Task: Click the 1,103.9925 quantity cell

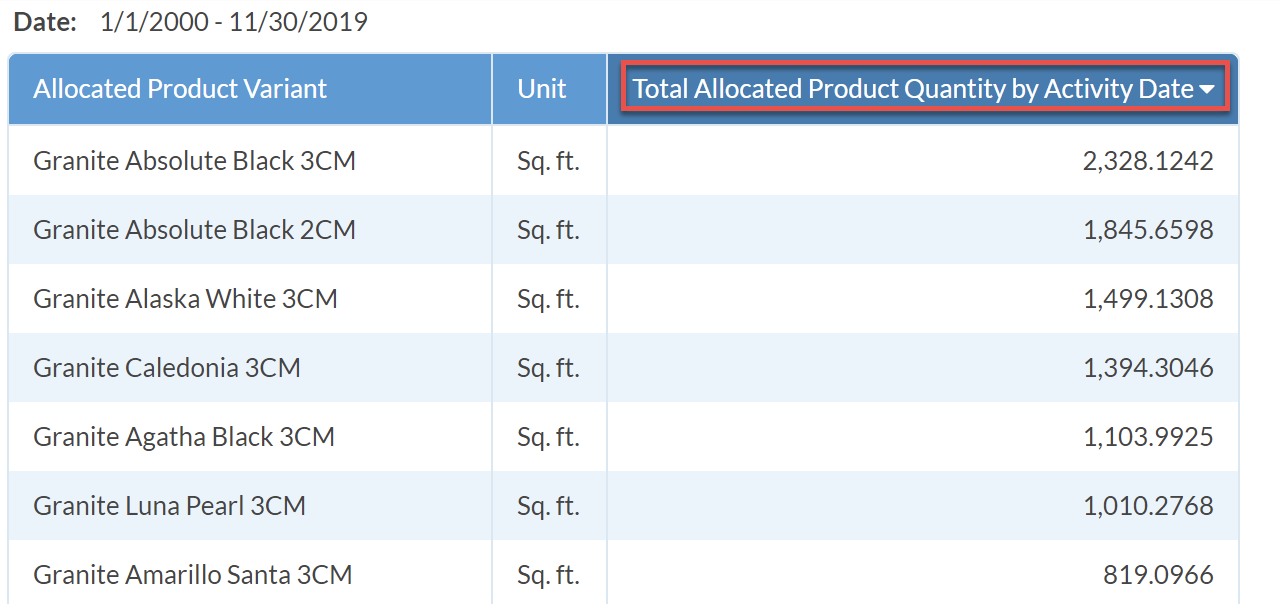Action: 923,436
